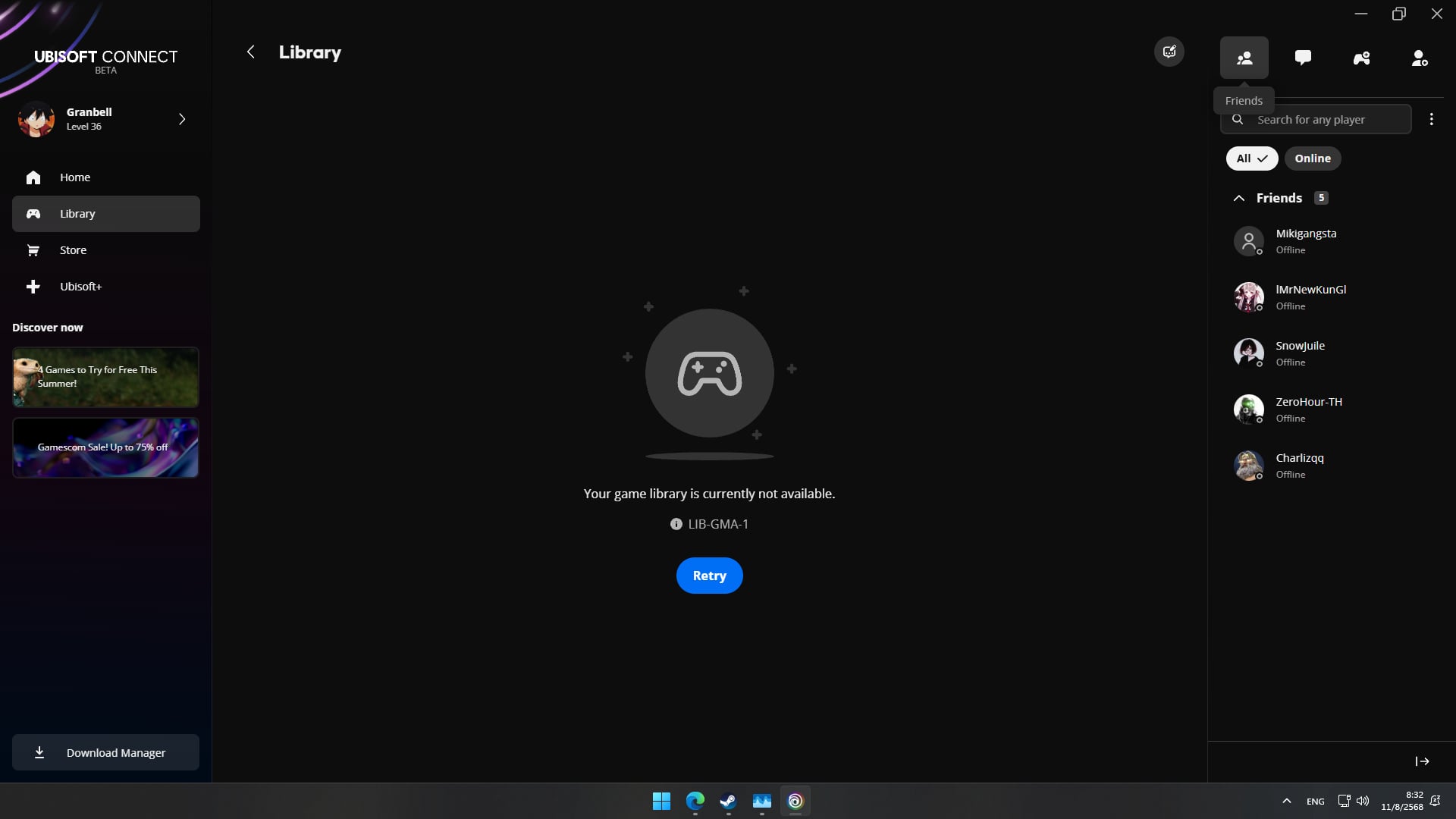
Task: Click the ENG language indicator
Action: click(x=1315, y=802)
